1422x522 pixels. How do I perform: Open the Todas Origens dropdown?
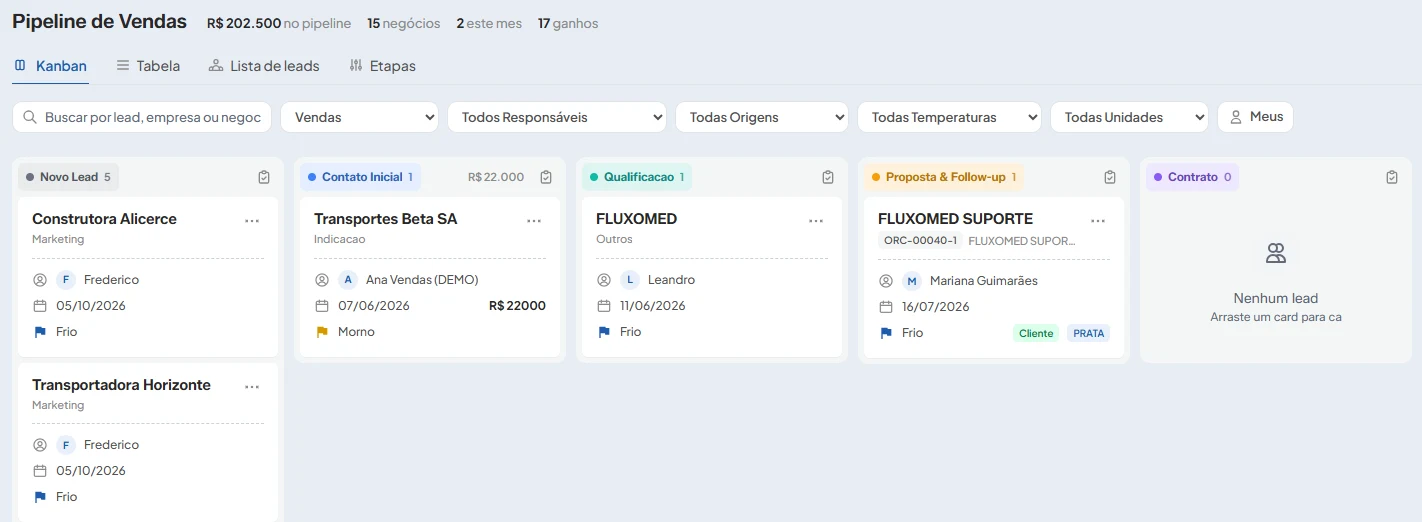tap(762, 117)
